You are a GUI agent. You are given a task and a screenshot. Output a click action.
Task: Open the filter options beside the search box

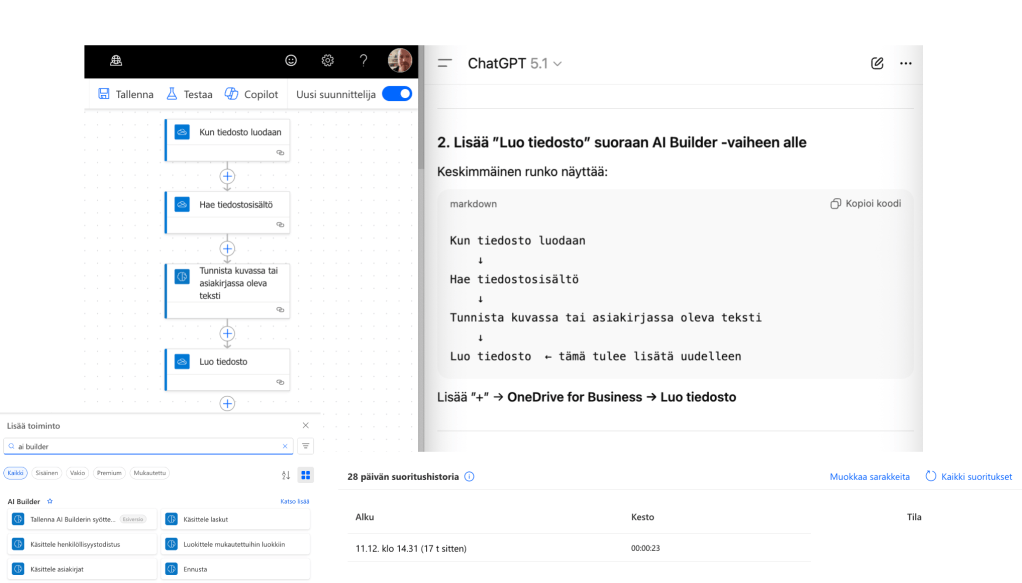pos(306,446)
